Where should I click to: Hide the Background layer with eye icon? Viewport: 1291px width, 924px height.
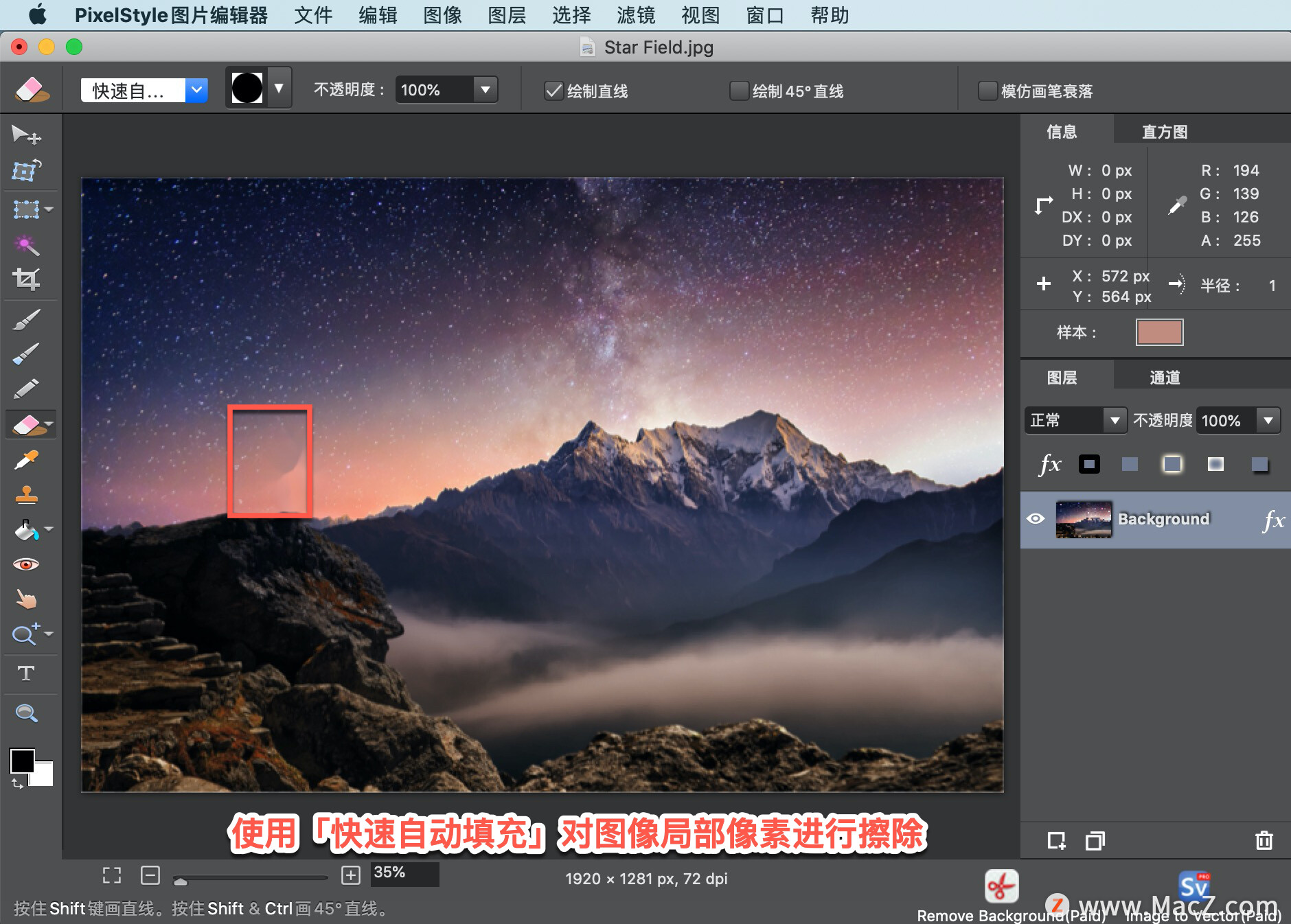(1036, 518)
